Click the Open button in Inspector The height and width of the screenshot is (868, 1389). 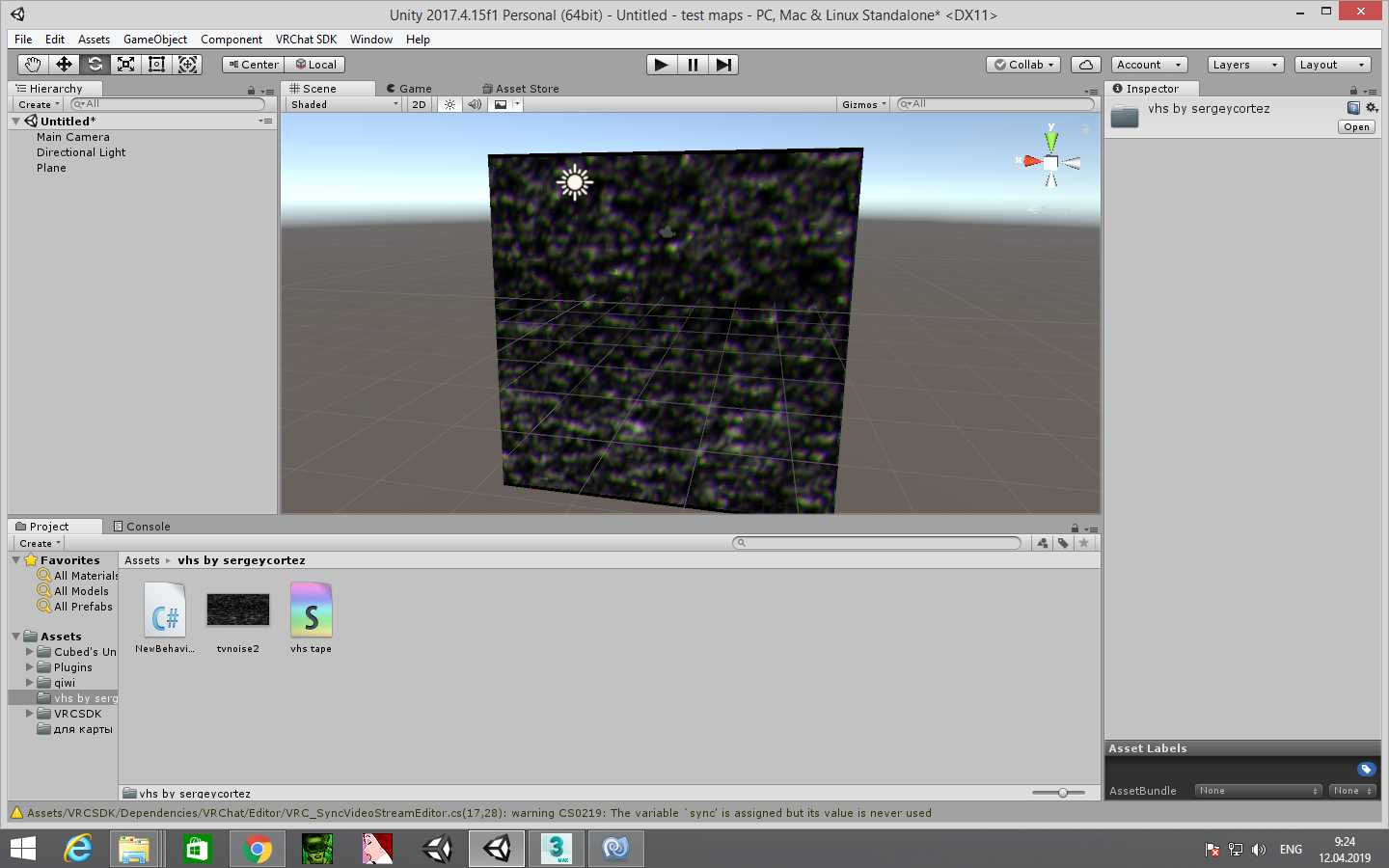pos(1356,127)
